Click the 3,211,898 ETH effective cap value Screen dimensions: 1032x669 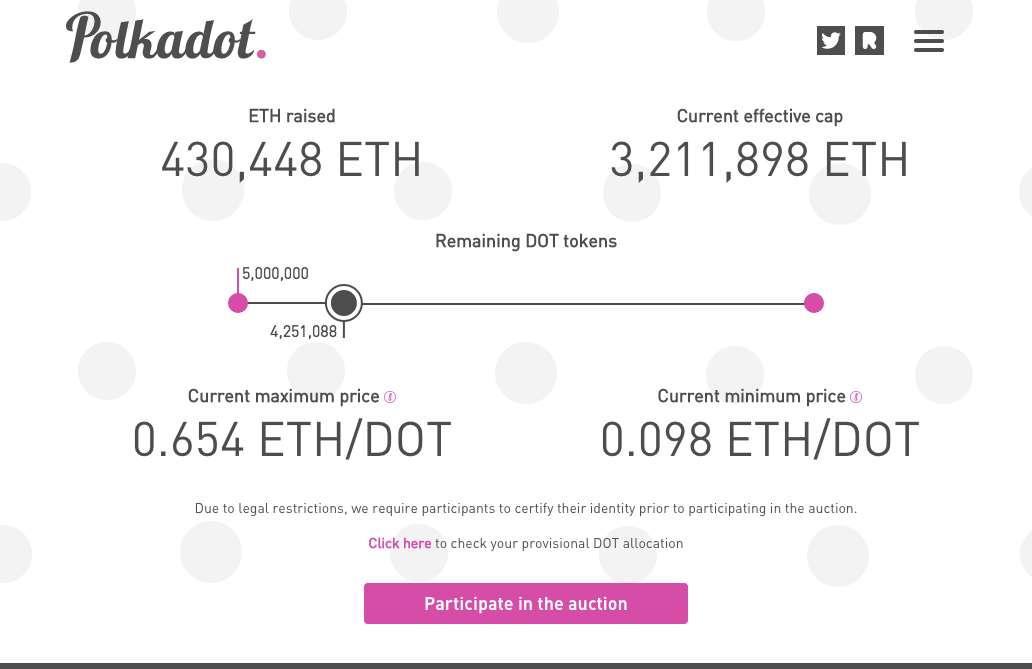pyautogui.click(x=760, y=160)
